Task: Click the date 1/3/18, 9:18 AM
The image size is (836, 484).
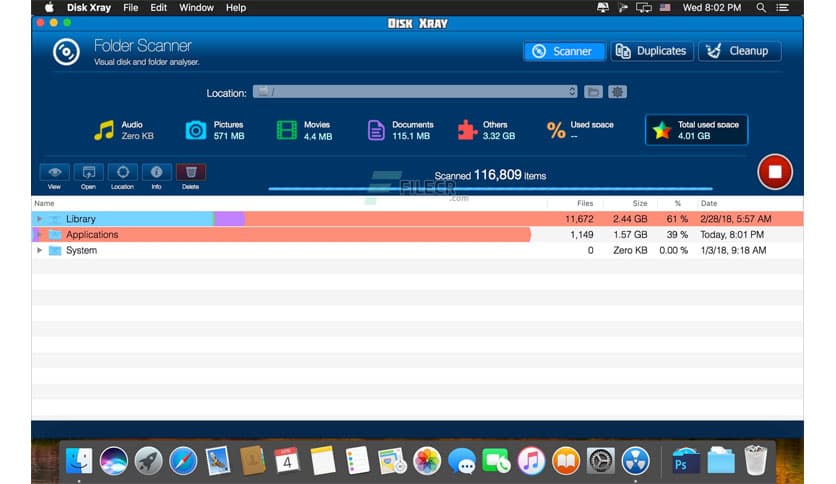Action: click(x=733, y=250)
